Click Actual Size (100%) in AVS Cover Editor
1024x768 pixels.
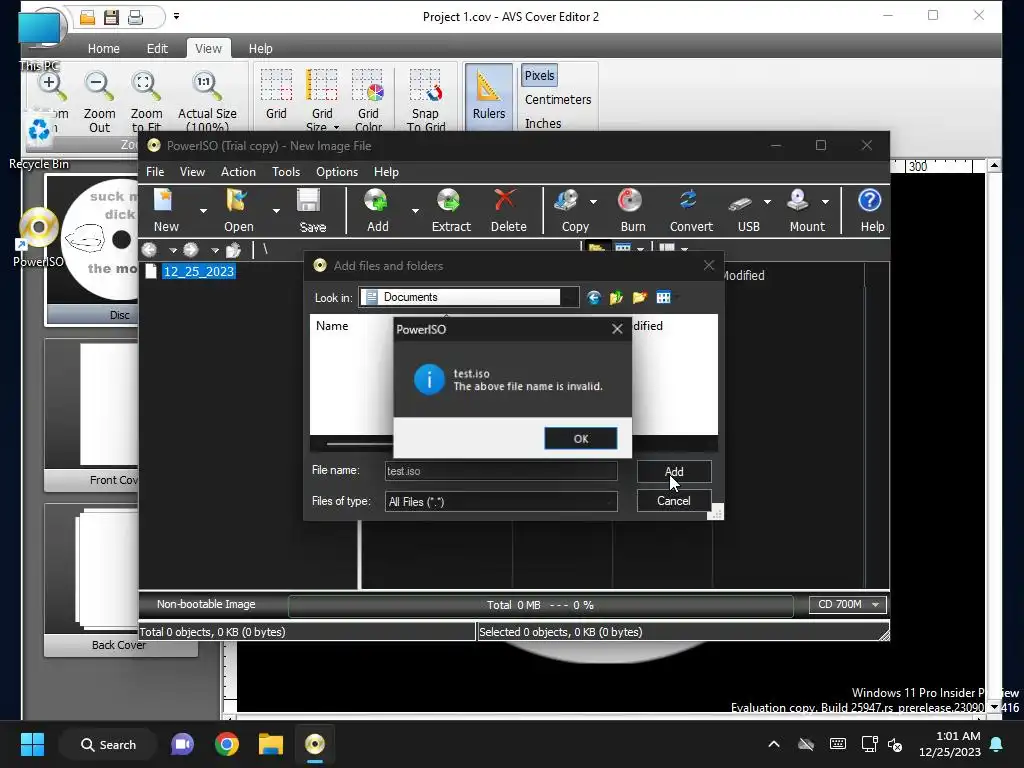[207, 102]
